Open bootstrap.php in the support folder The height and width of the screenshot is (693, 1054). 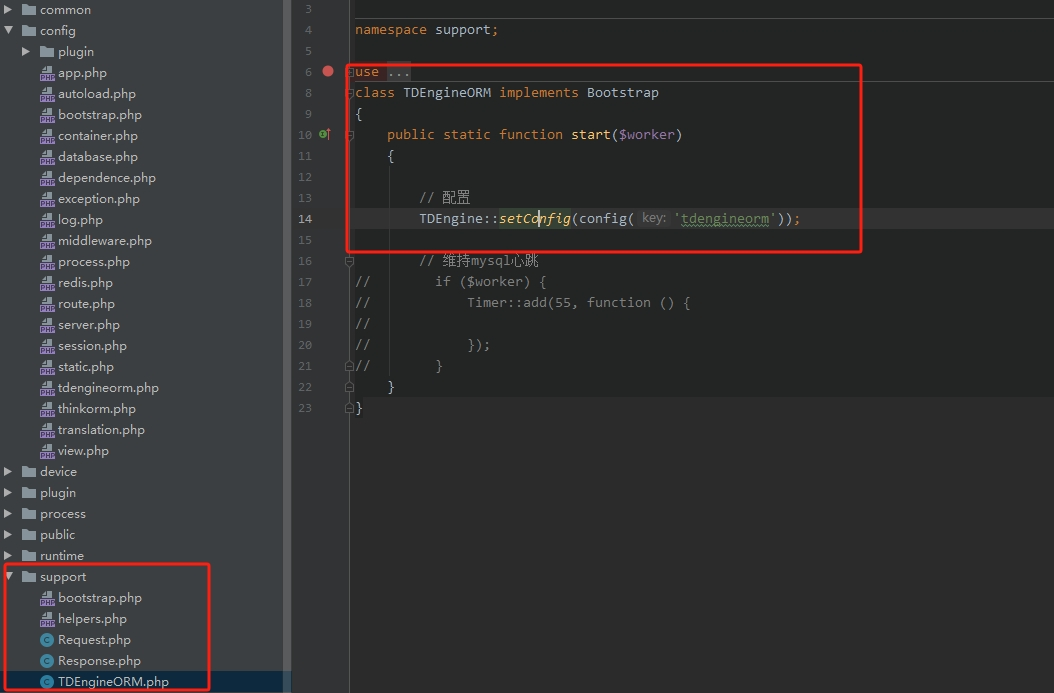click(99, 598)
